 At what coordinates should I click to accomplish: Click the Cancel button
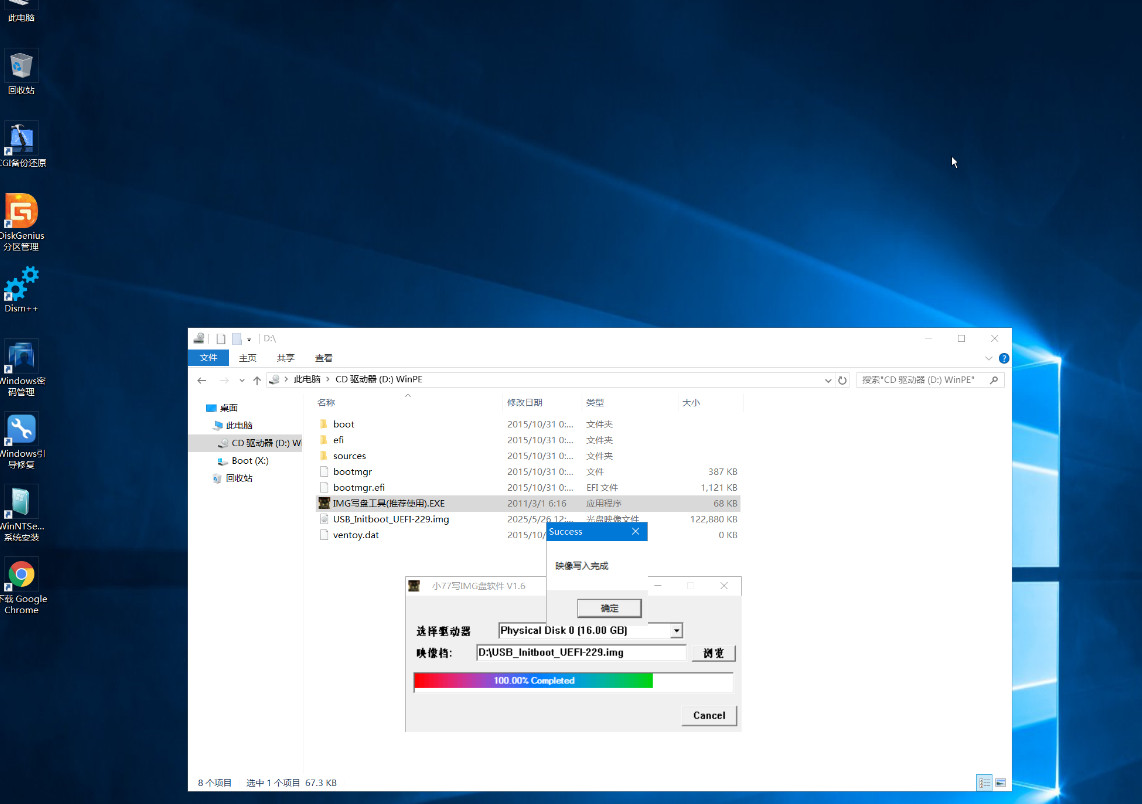709,716
